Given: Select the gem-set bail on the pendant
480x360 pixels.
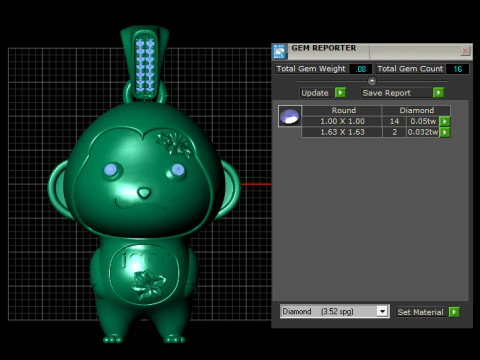Looking at the screenshot, I should 144,63.
